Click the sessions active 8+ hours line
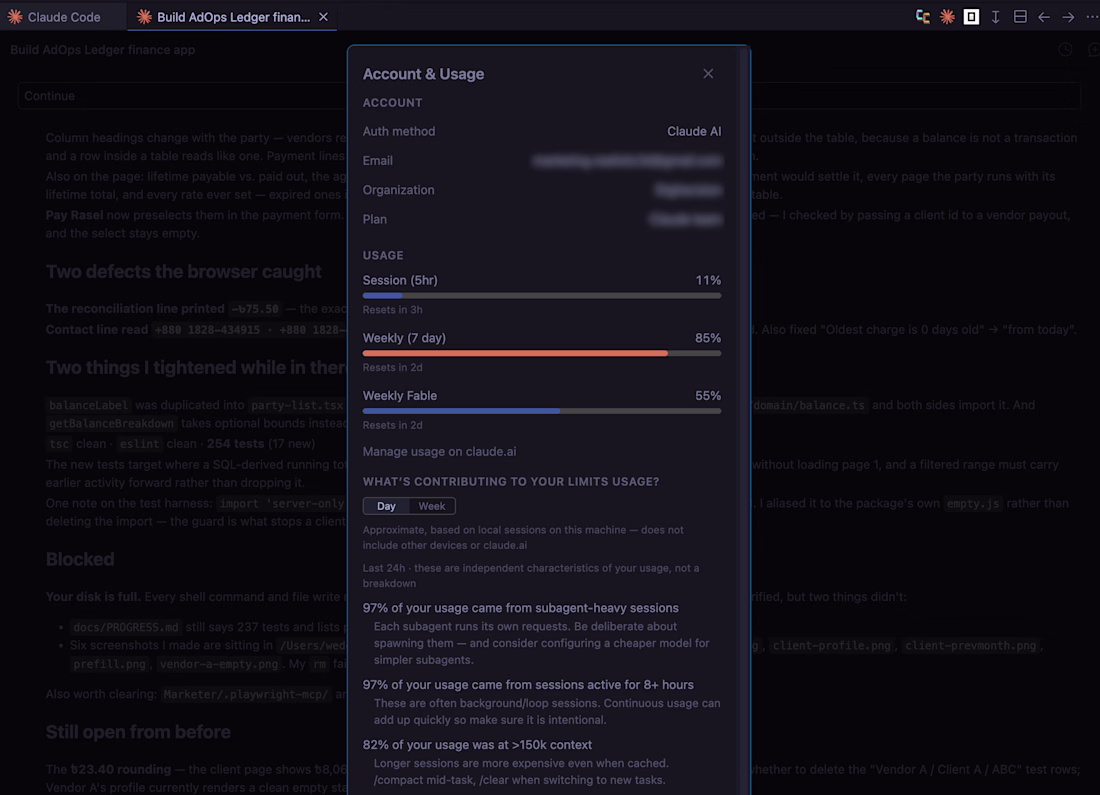1100x795 pixels. (528, 685)
